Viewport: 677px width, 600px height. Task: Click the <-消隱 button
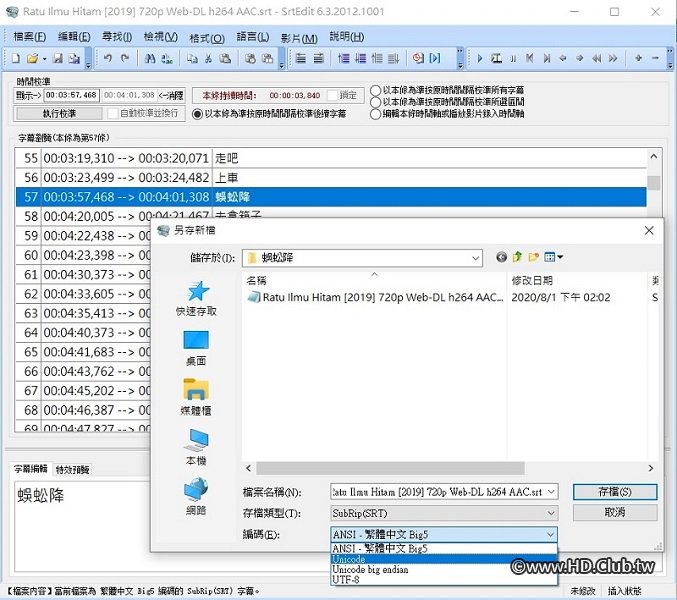(x=171, y=95)
